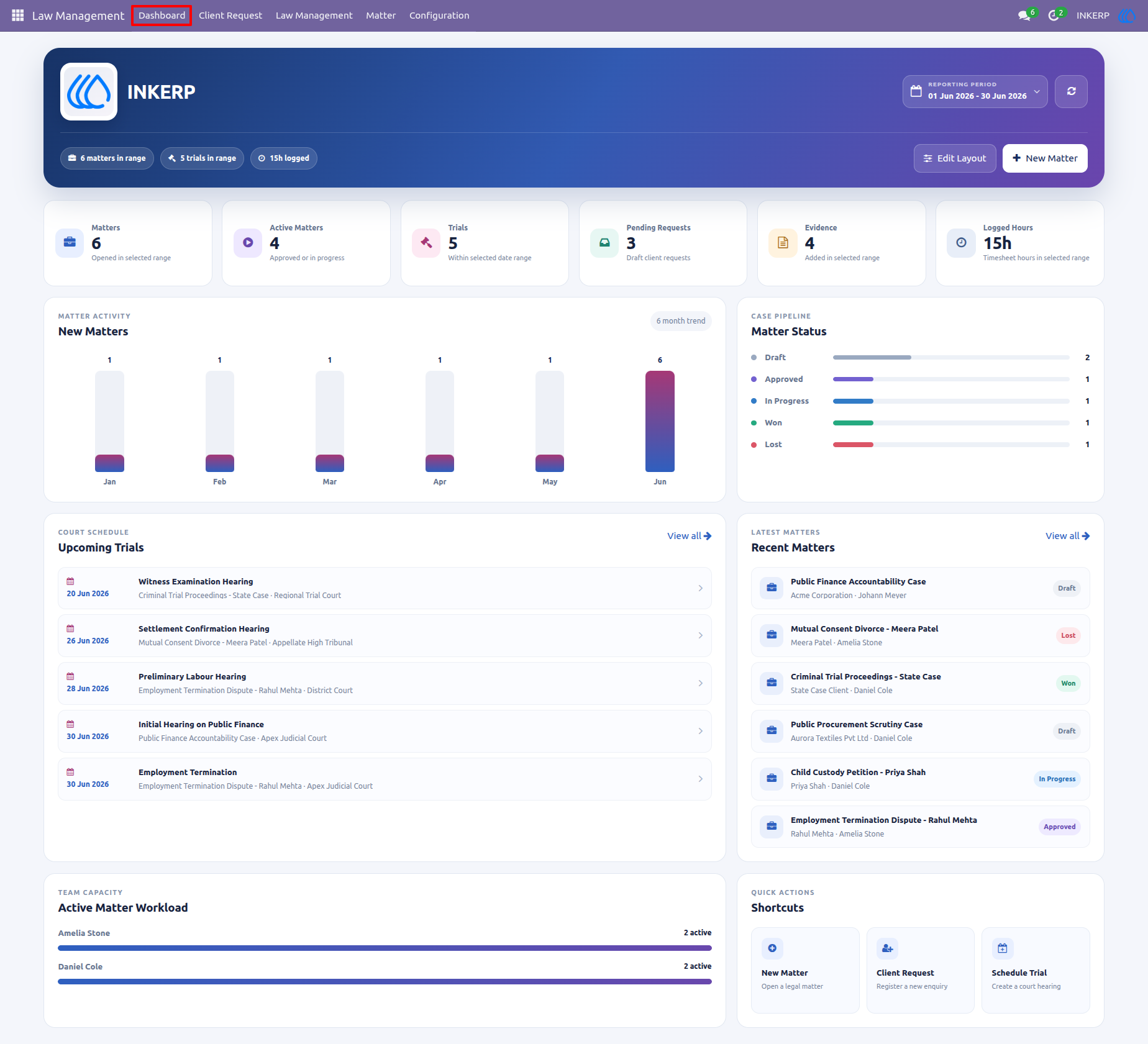Viewport: 1148px width, 1044px height.
Task: Open the activities clock icon
Action: (x=1054, y=16)
